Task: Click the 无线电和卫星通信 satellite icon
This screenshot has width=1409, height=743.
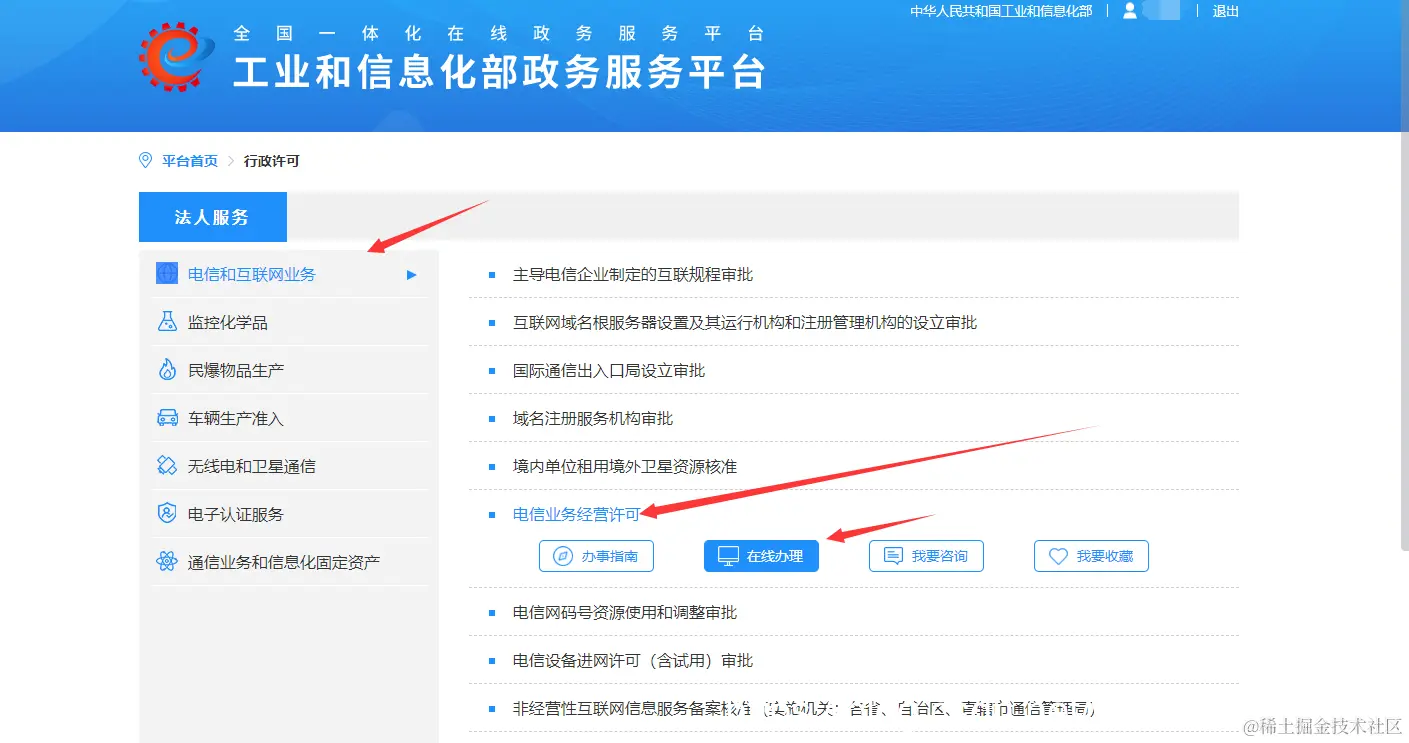Action: click(167, 465)
